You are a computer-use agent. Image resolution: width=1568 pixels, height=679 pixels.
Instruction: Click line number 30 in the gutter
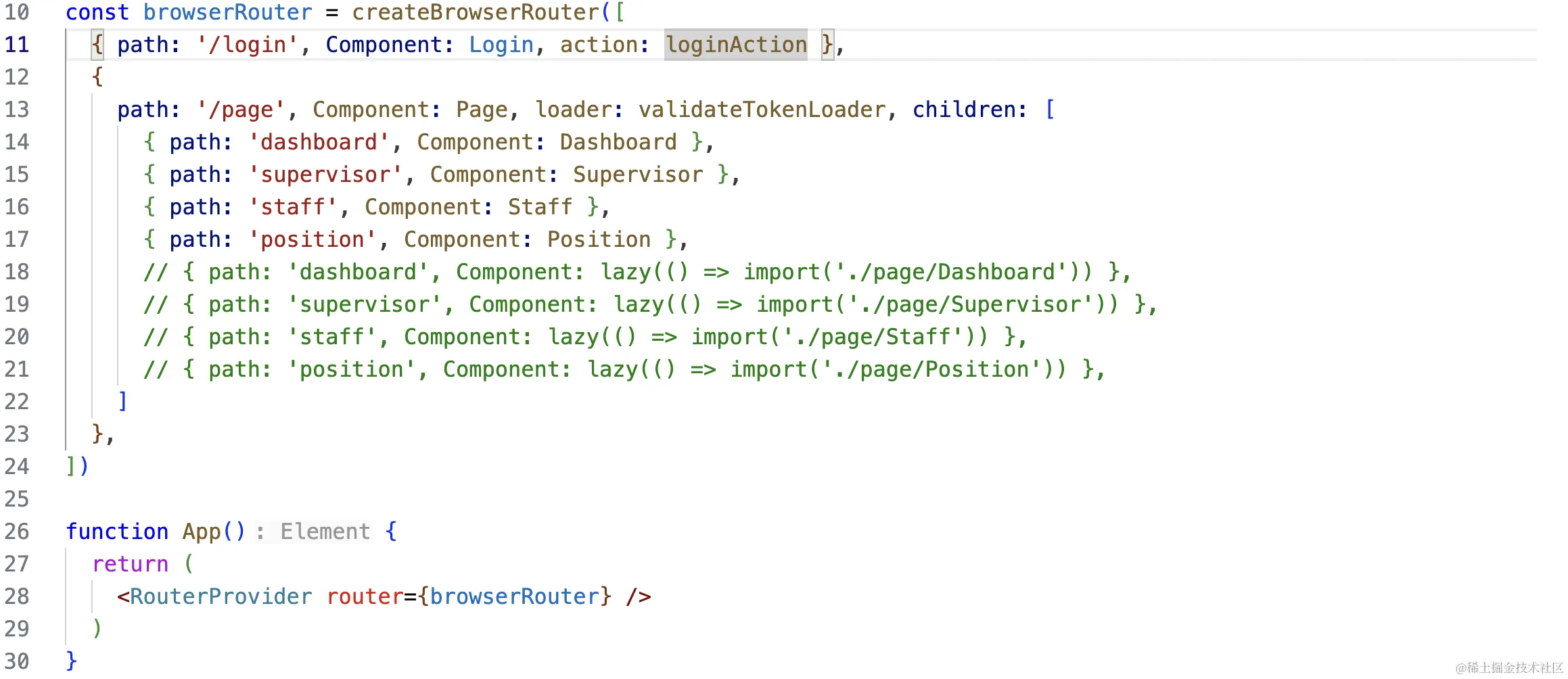(17, 661)
